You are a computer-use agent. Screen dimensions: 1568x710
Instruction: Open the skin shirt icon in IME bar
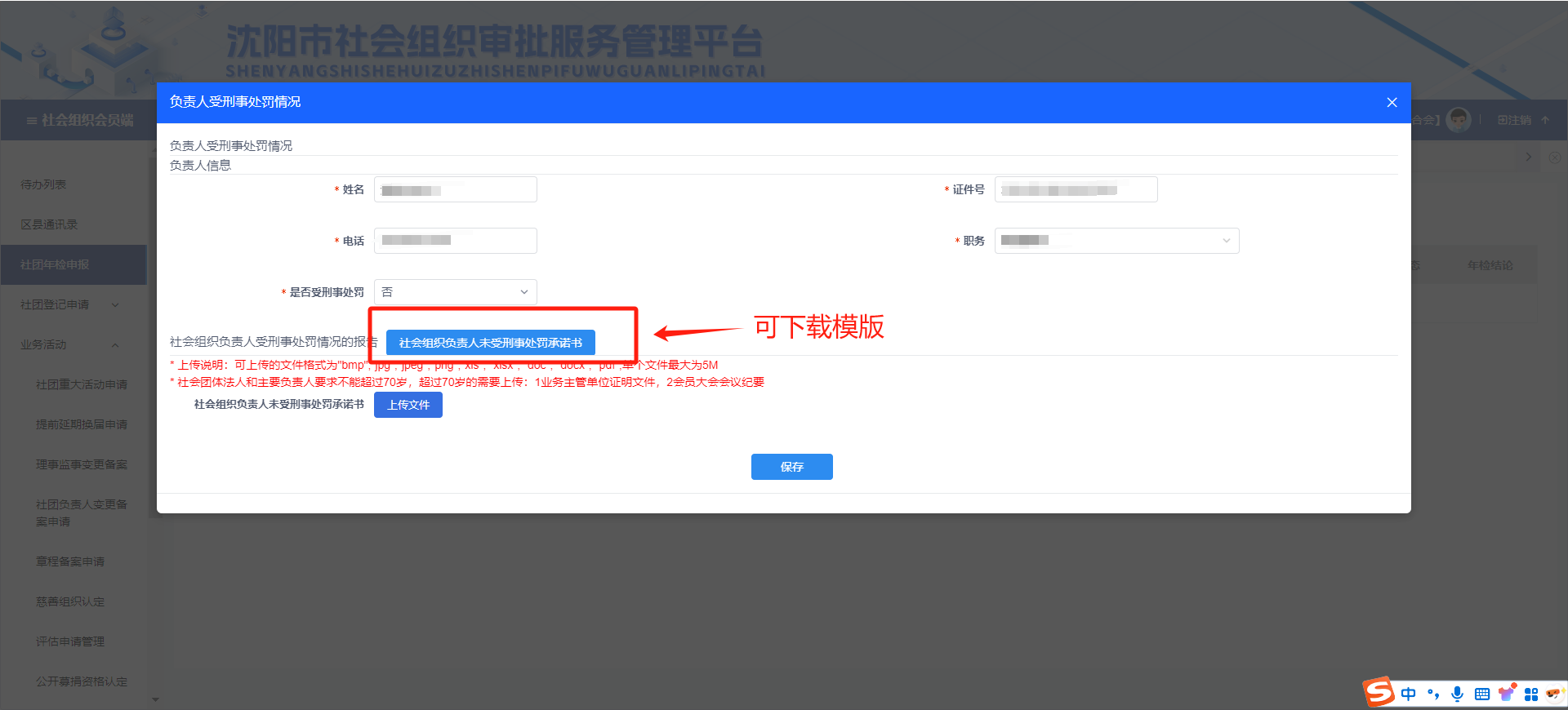[1507, 693]
